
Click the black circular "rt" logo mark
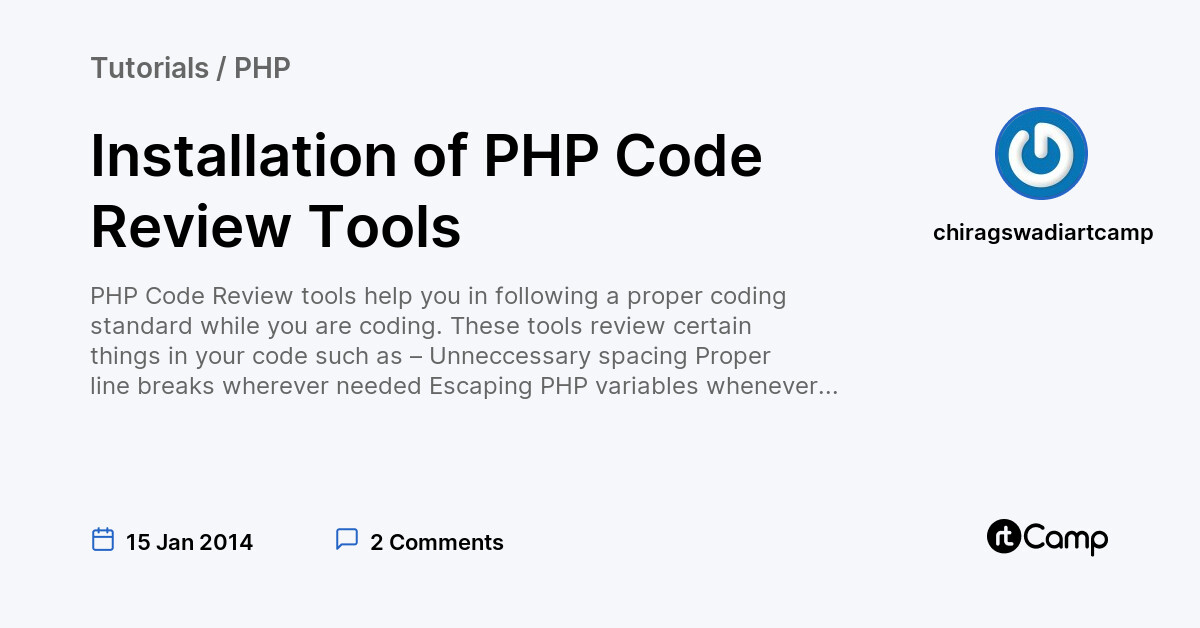click(x=1003, y=537)
